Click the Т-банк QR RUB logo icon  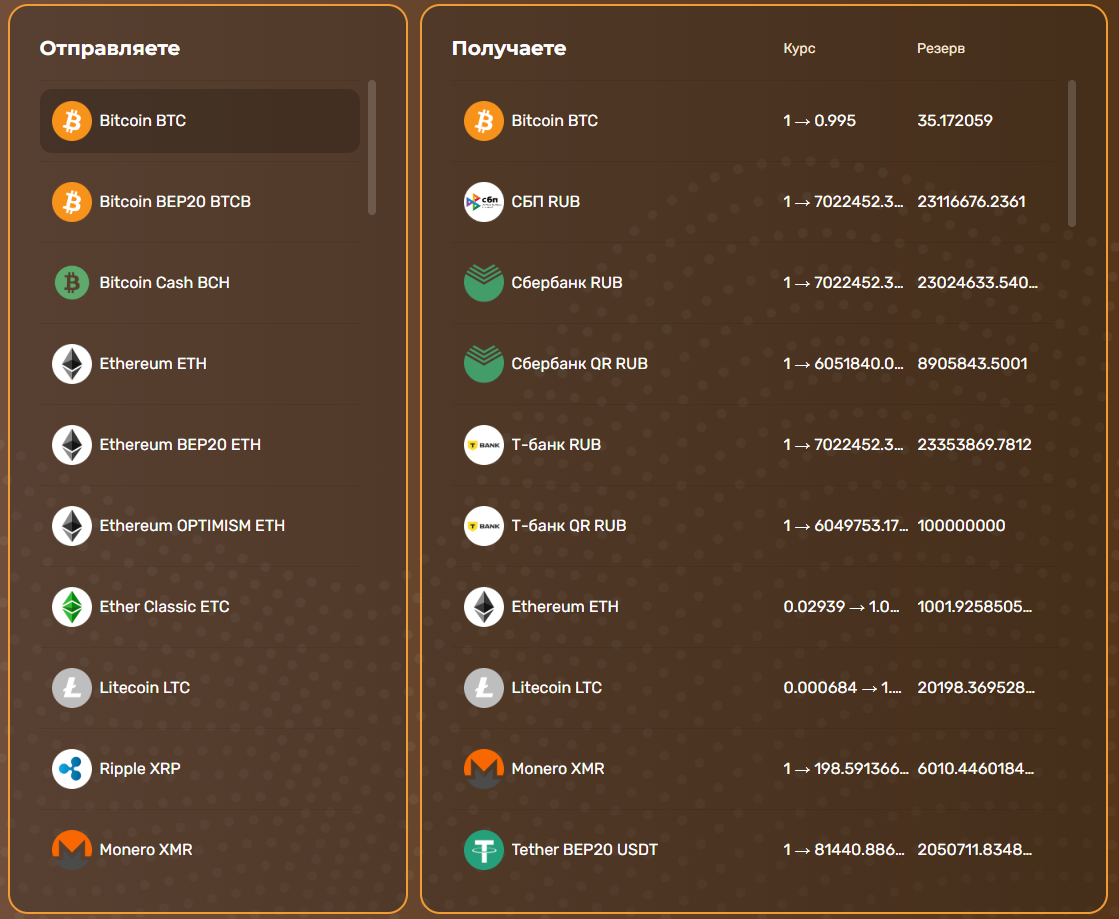pos(484,526)
